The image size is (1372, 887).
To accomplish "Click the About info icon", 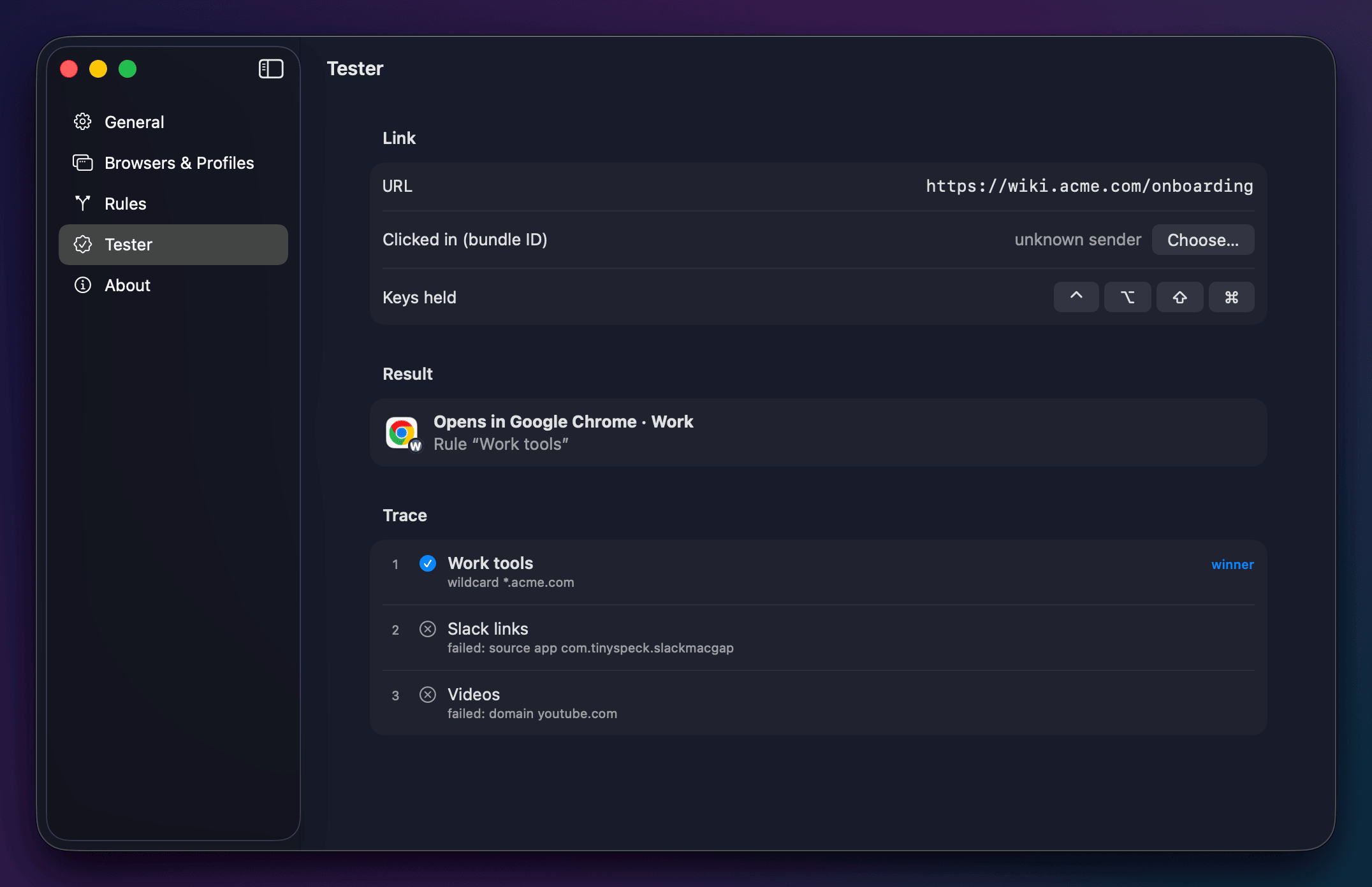I will click(x=83, y=285).
